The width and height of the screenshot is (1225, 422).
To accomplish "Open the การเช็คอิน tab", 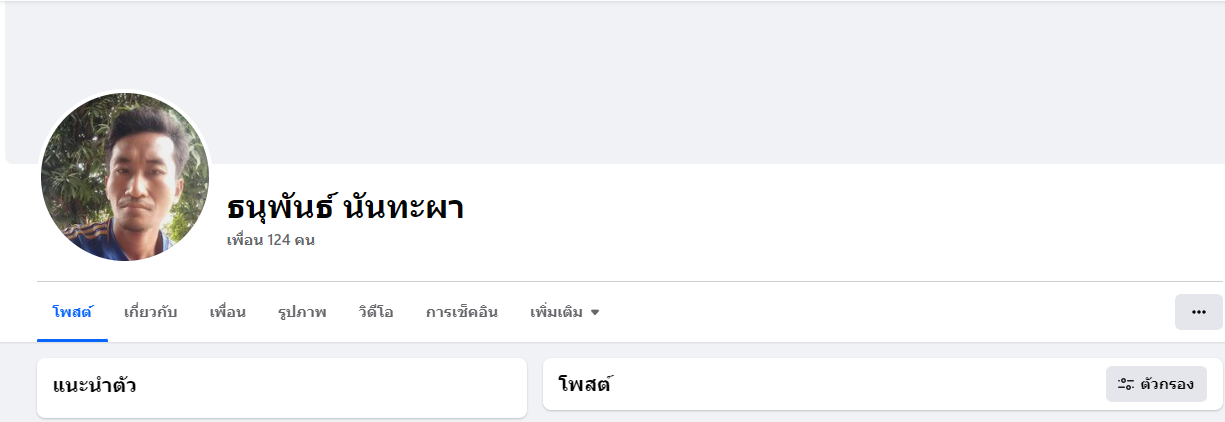I will click(x=461, y=312).
